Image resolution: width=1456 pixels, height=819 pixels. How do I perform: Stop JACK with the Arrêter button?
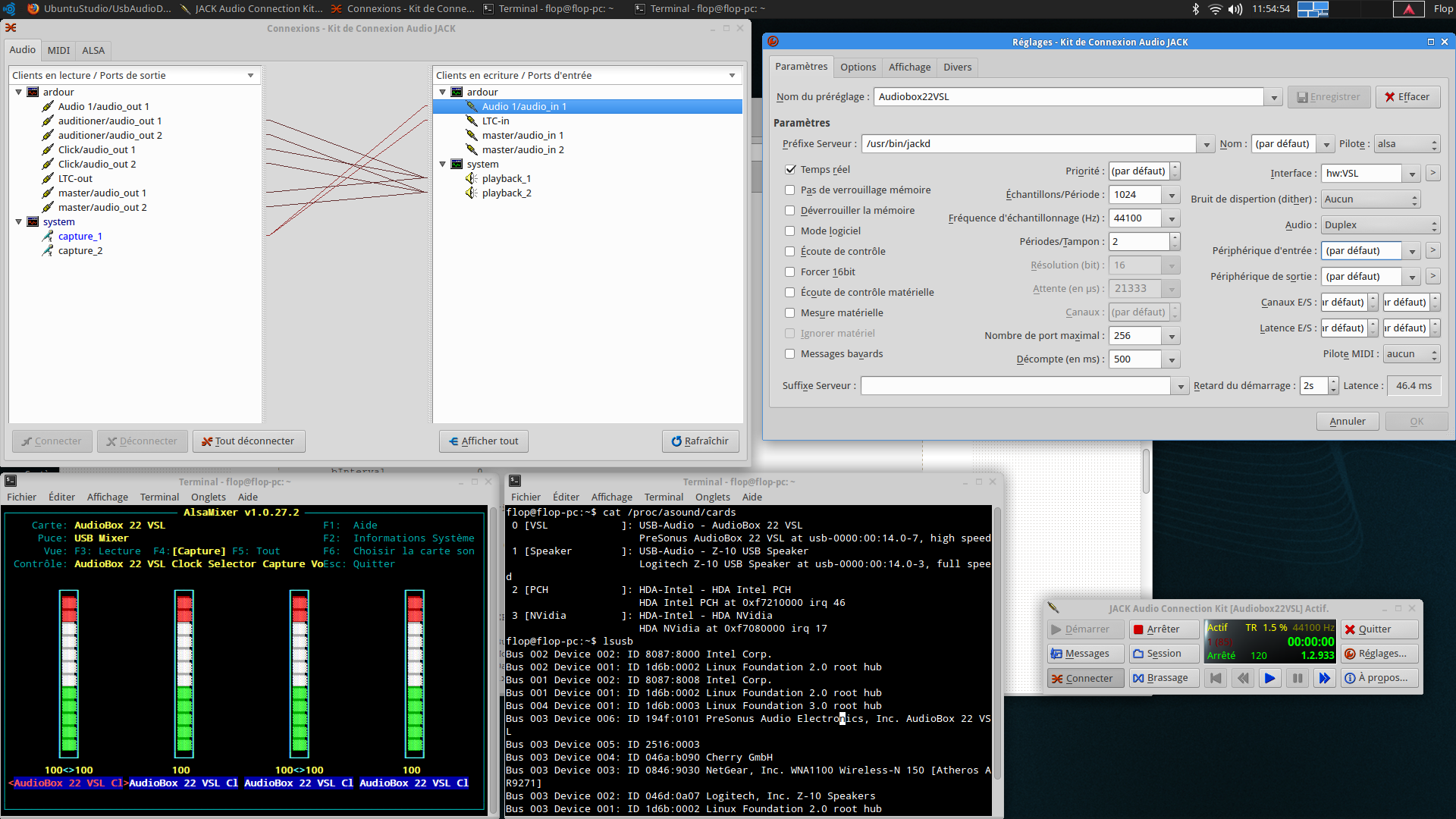coord(1163,629)
